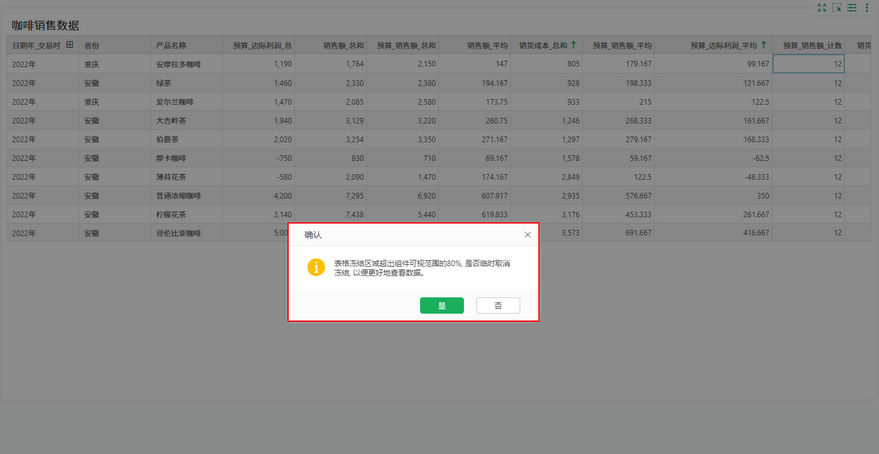This screenshot has height=454, width=879.
Task: Click the 销售额_平均 column header
Action: (487, 45)
